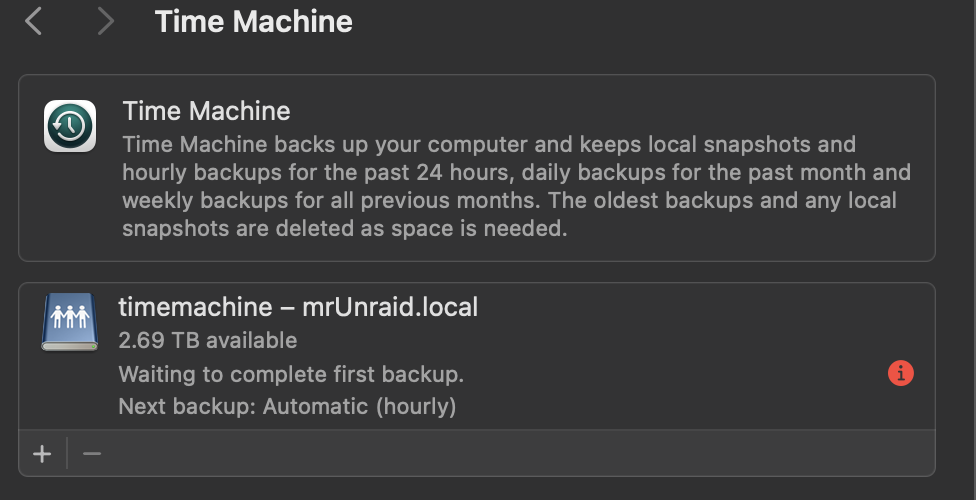The height and width of the screenshot is (500, 976).
Task: Select the timemachine – mrUnraid.local disk name
Action: [298, 307]
